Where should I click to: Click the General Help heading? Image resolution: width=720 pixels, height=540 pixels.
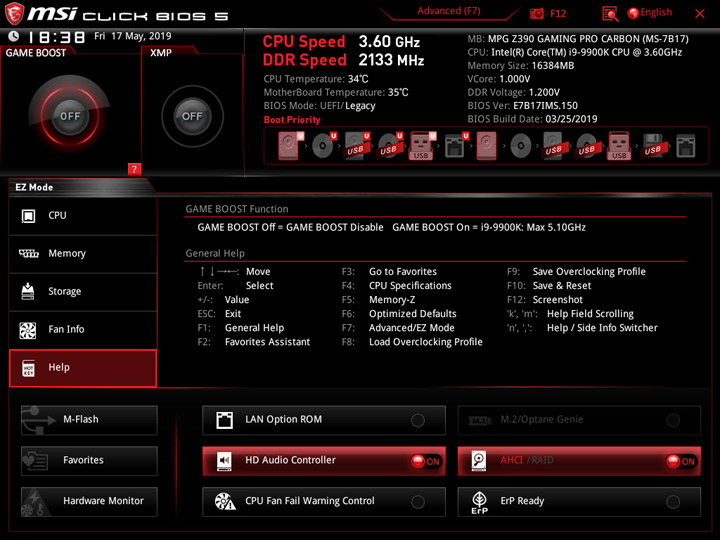tap(215, 253)
